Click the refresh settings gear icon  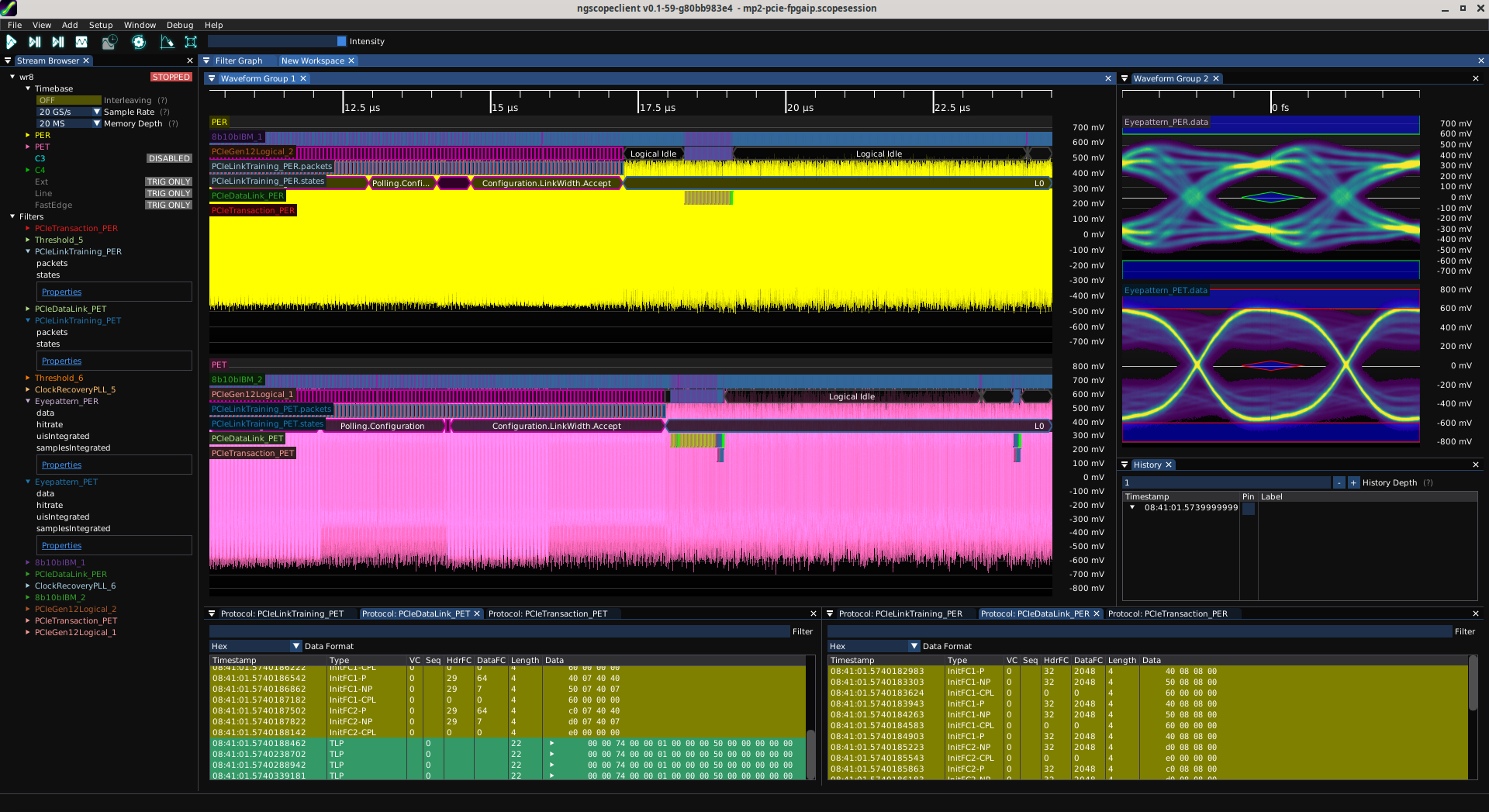tap(139, 42)
